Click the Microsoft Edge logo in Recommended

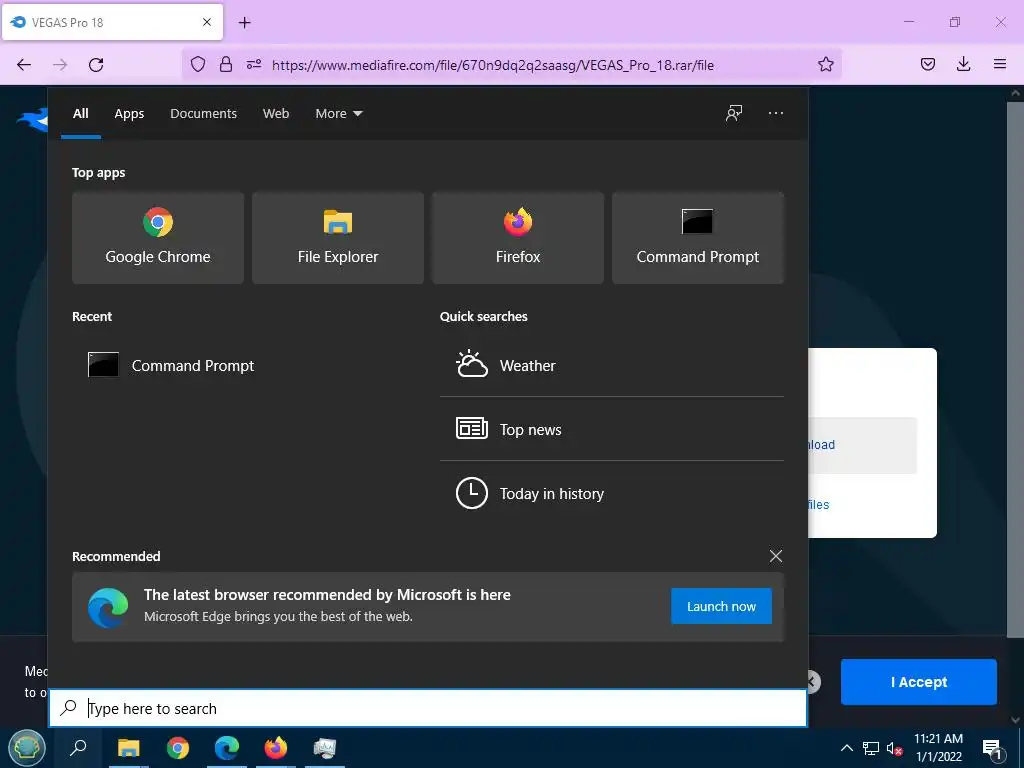pyautogui.click(x=108, y=607)
